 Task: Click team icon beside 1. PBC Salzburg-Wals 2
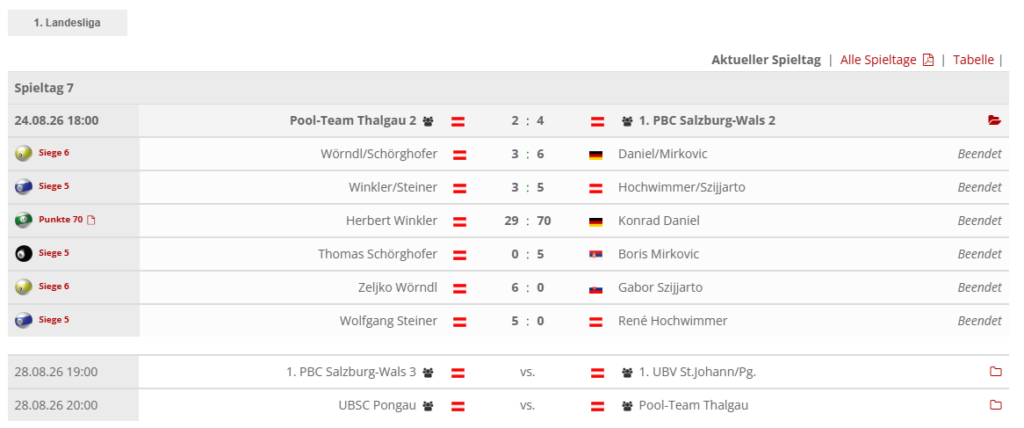click(628, 121)
